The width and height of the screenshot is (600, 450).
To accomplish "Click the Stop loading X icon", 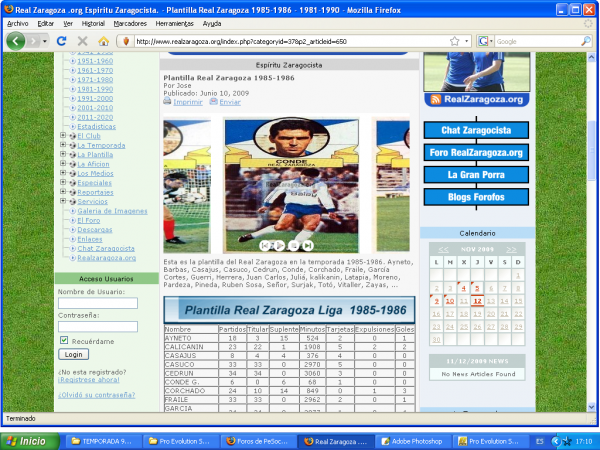I will click(x=82, y=41).
